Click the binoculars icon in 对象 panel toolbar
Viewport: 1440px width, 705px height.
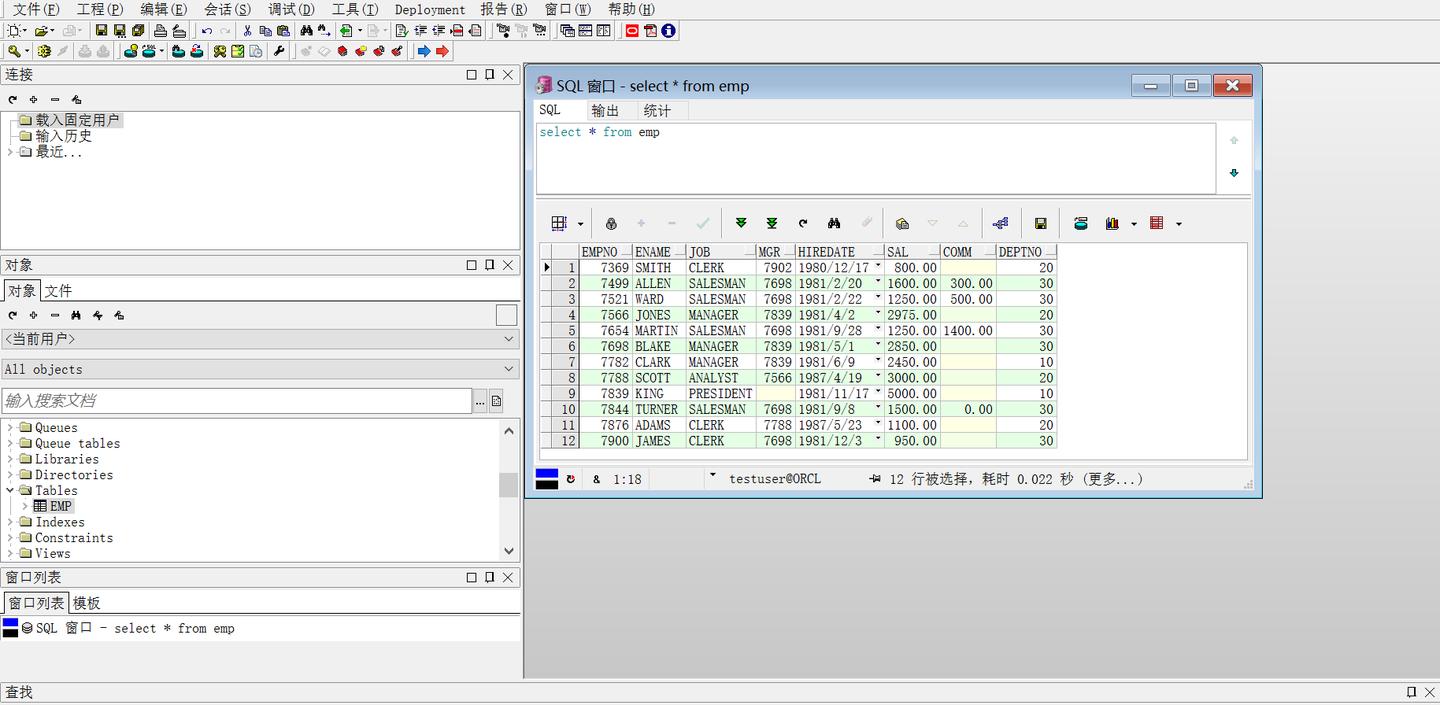click(x=76, y=315)
